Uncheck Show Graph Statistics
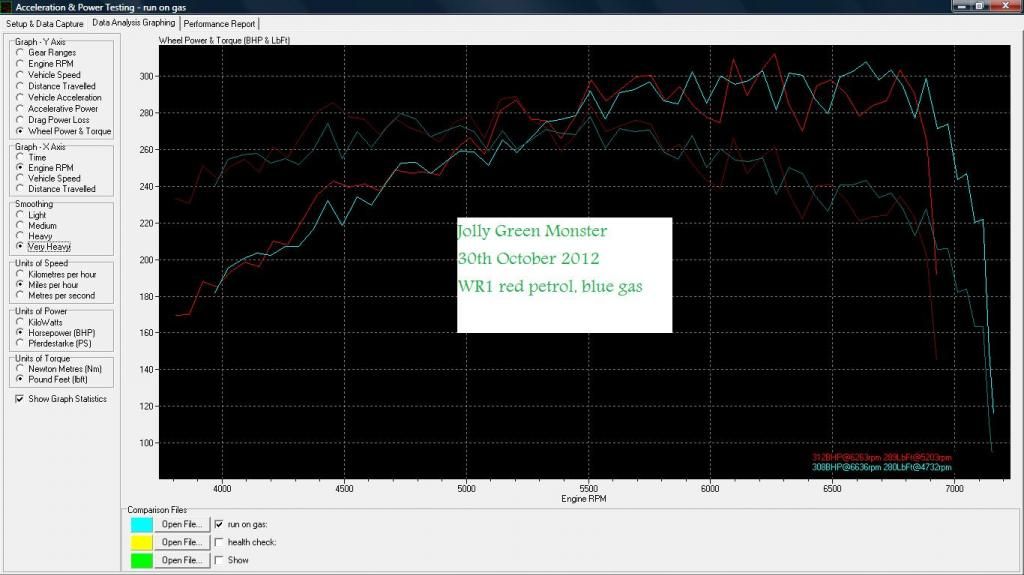Viewport: 1024px width, 575px height. coord(20,399)
